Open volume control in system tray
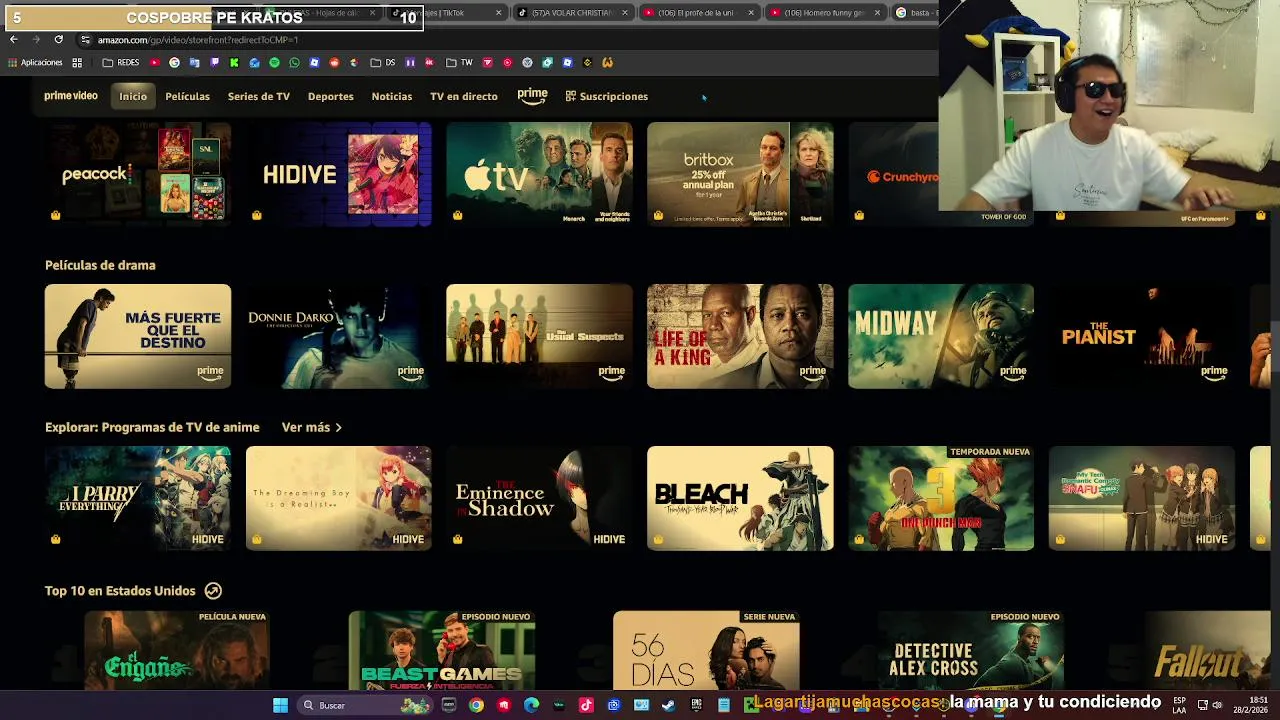The height and width of the screenshot is (720, 1280). point(1218,705)
